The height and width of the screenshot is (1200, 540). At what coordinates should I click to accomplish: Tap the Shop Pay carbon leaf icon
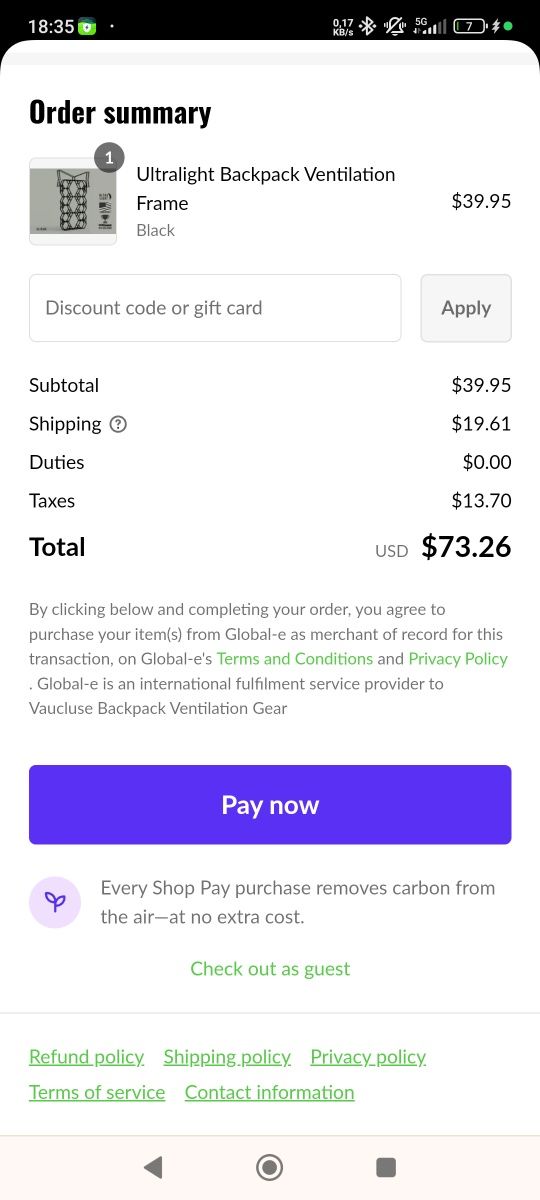pyautogui.click(x=55, y=902)
